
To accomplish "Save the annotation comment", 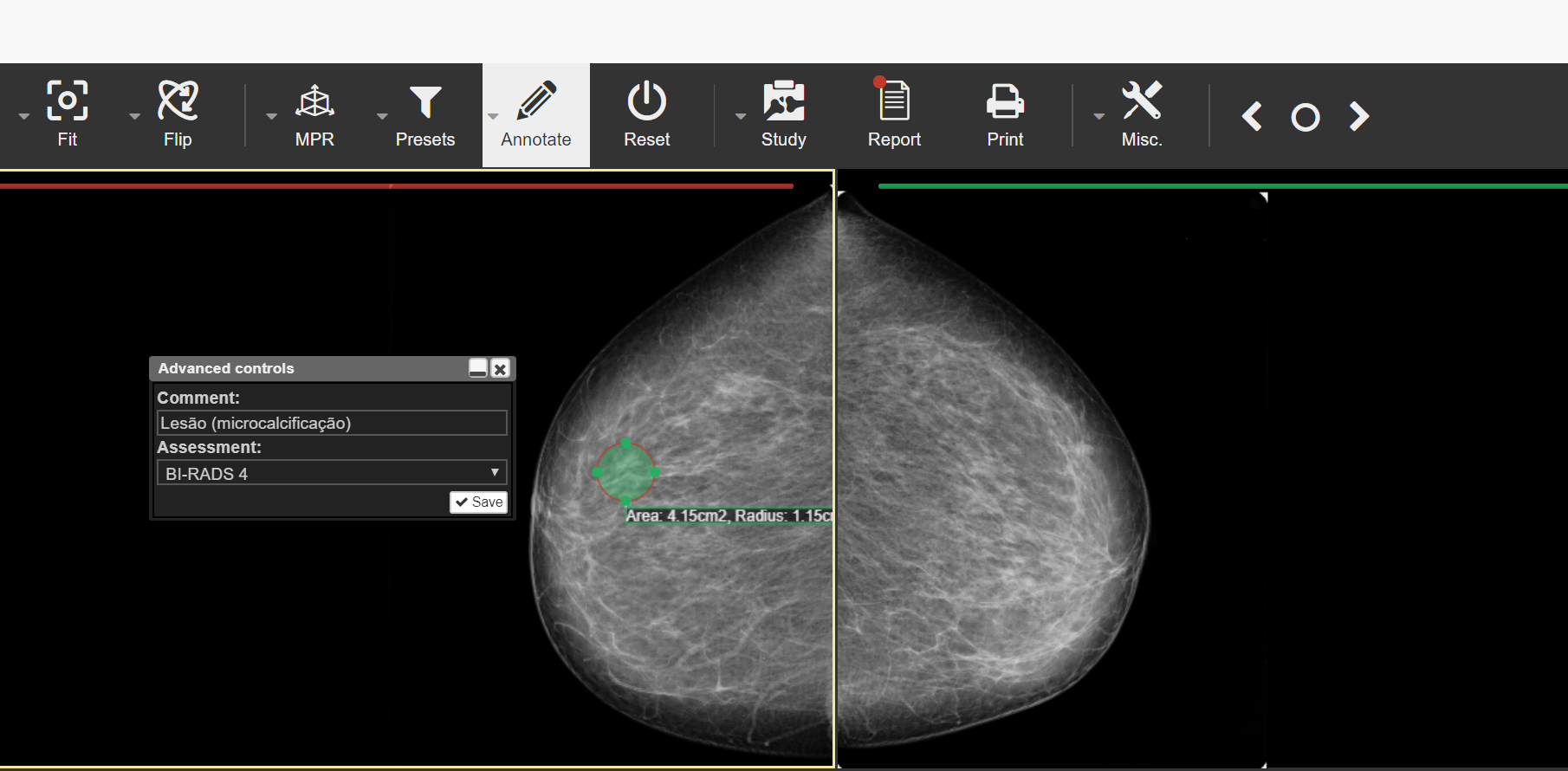I will [478, 502].
